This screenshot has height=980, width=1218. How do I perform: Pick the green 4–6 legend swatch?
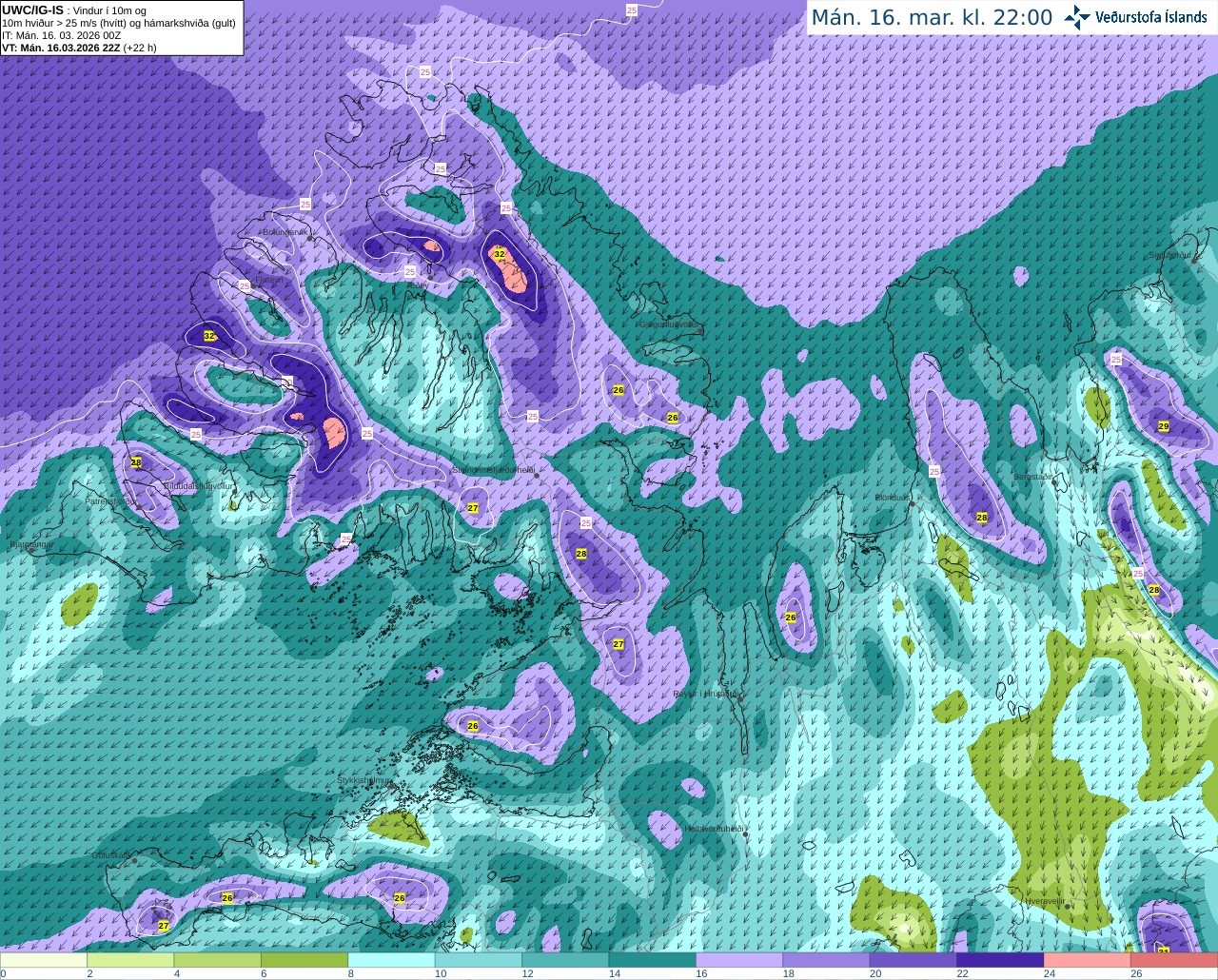pos(218,960)
